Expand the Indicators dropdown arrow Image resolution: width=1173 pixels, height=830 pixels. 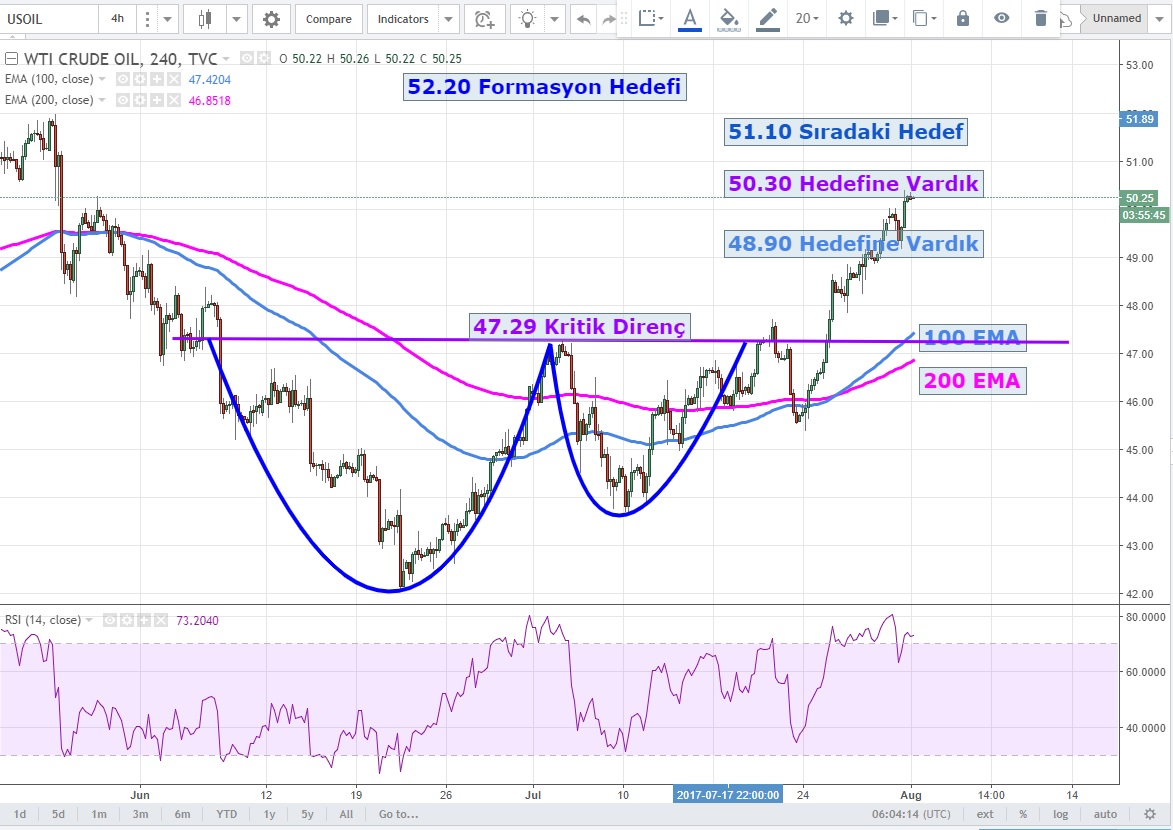[x=449, y=19]
